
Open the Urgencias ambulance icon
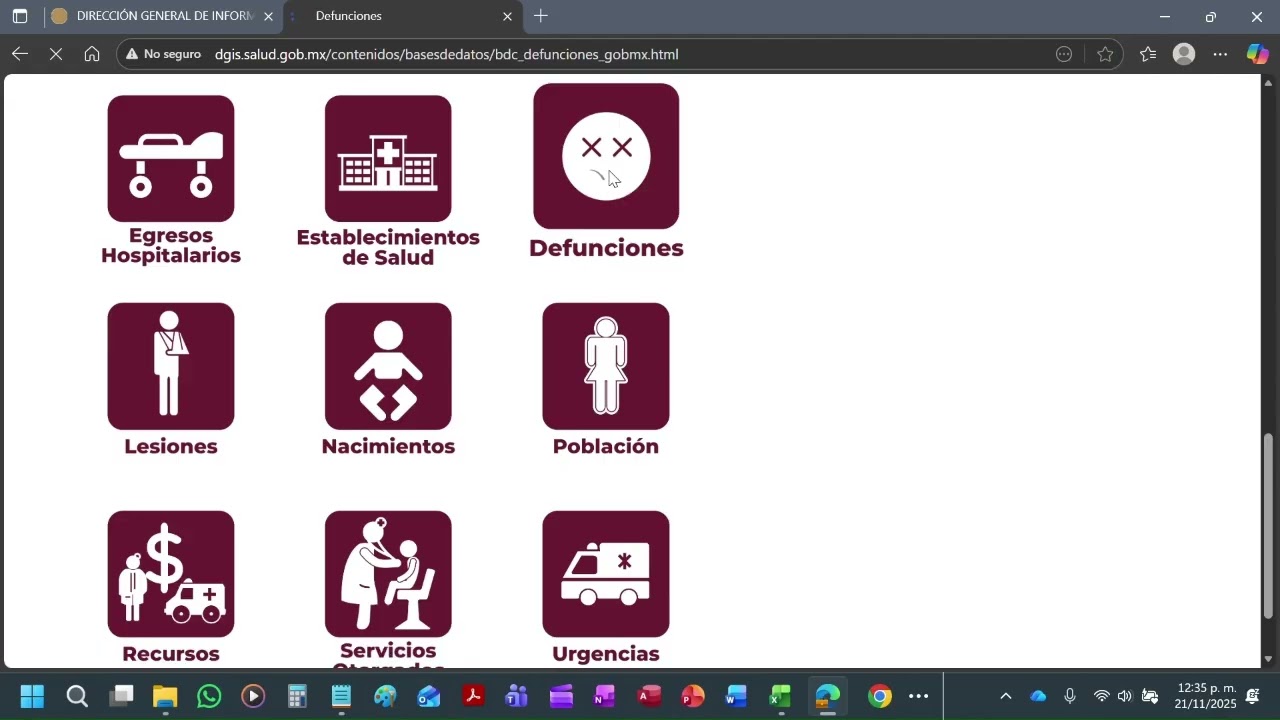coord(606,574)
